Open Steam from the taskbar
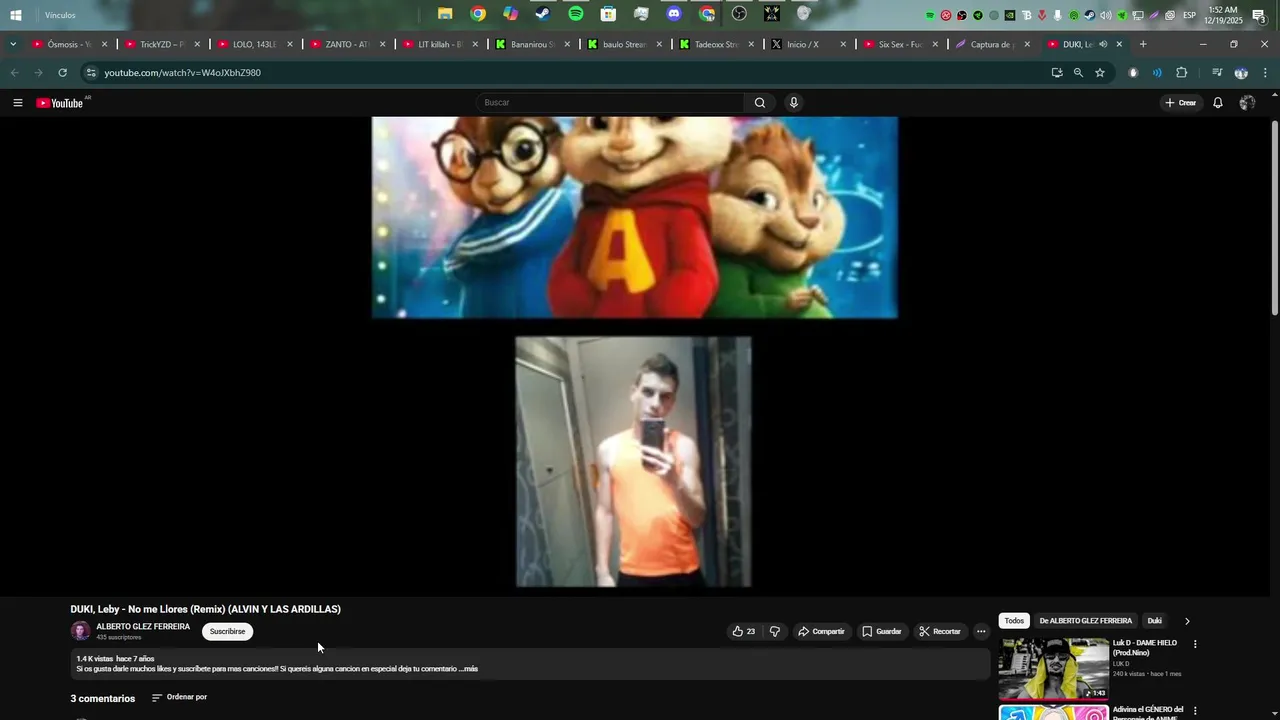This screenshot has width=1280, height=720. click(543, 14)
